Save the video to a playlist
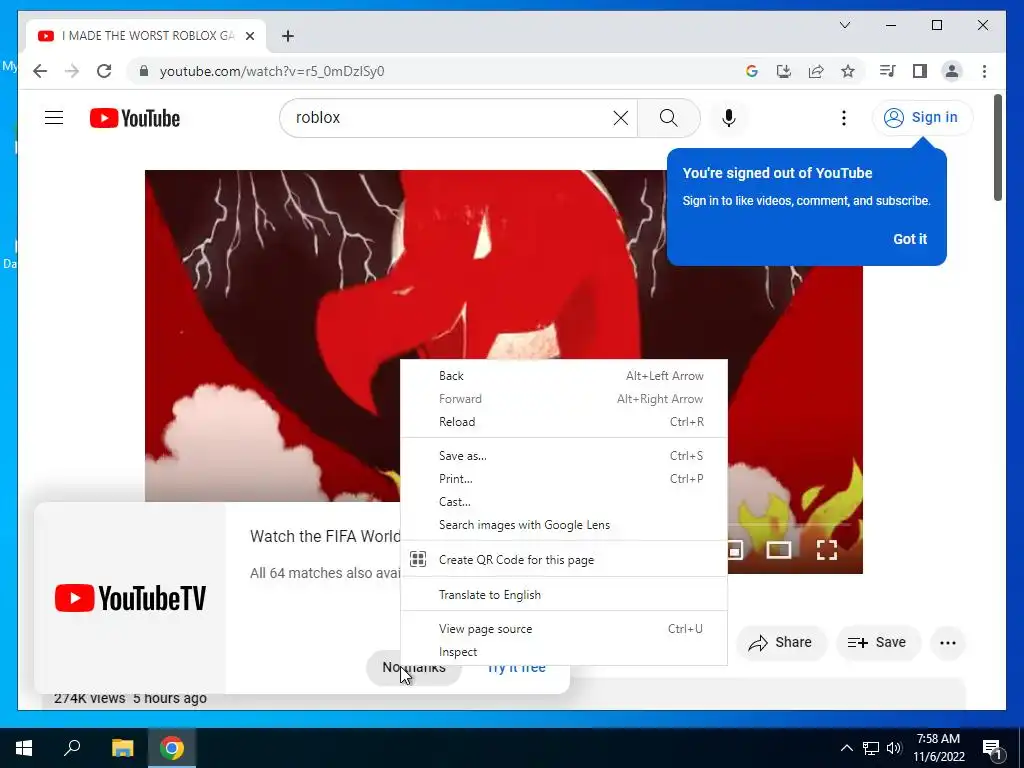Image resolution: width=1024 pixels, height=768 pixels. pos(877,643)
